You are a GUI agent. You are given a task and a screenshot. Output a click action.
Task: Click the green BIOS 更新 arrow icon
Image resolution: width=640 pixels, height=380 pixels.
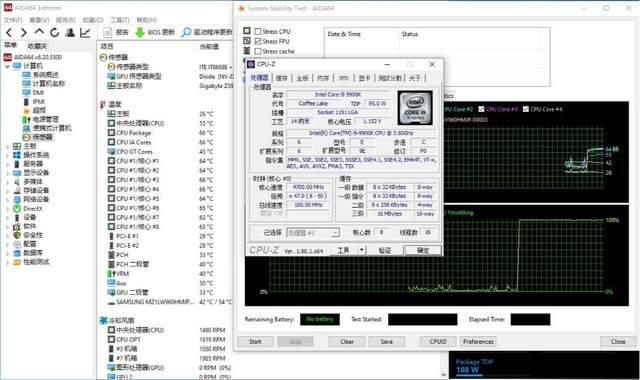pyautogui.click(x=140, y=32)
